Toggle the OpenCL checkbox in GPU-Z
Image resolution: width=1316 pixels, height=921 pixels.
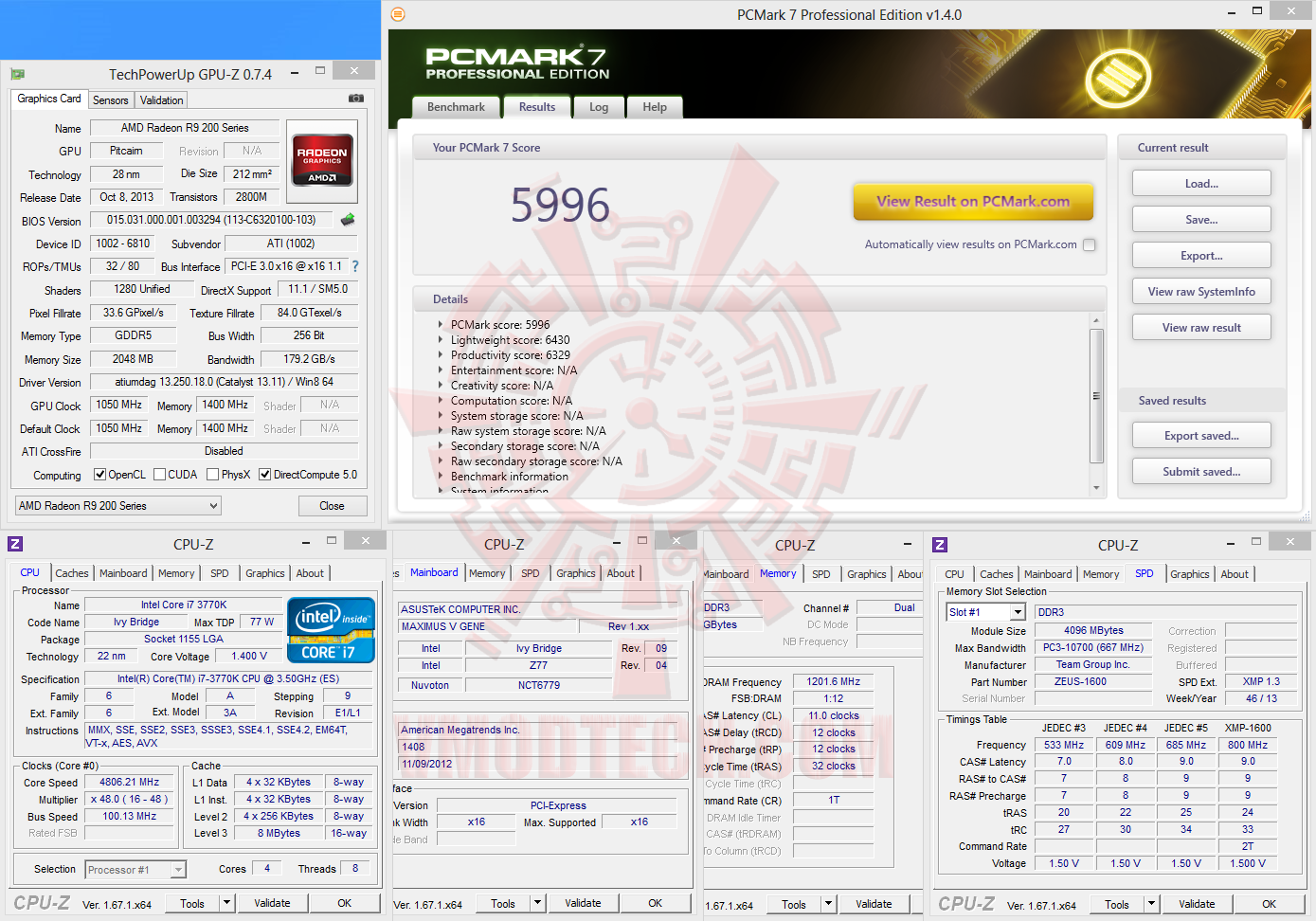tap(99, 475)
